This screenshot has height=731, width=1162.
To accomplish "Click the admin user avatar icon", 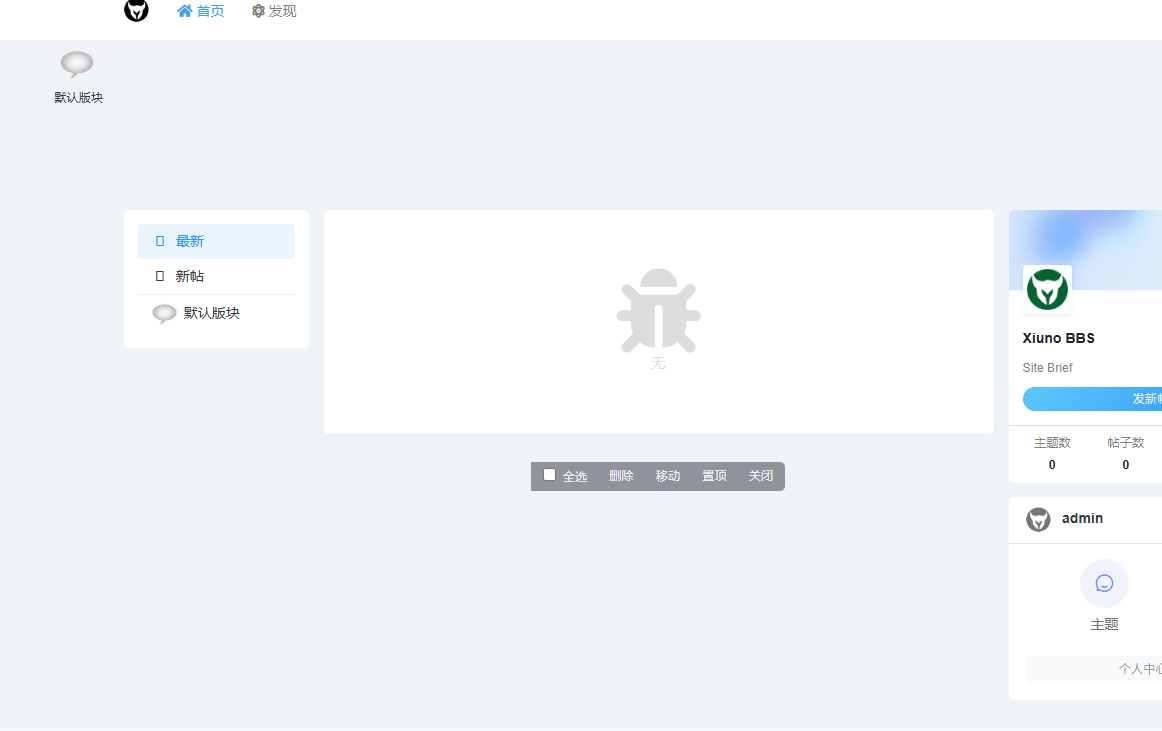I will point(1038,519).
